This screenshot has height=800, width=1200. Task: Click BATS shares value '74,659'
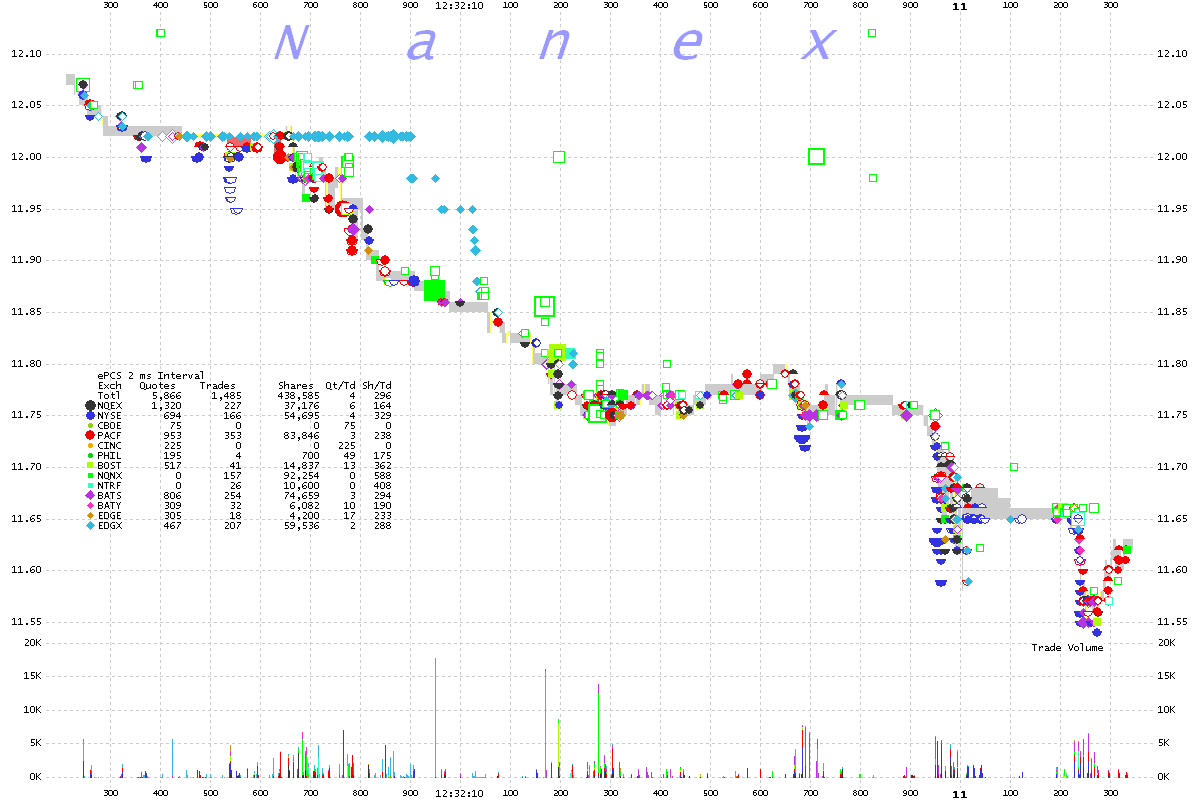tap(301, 495)
